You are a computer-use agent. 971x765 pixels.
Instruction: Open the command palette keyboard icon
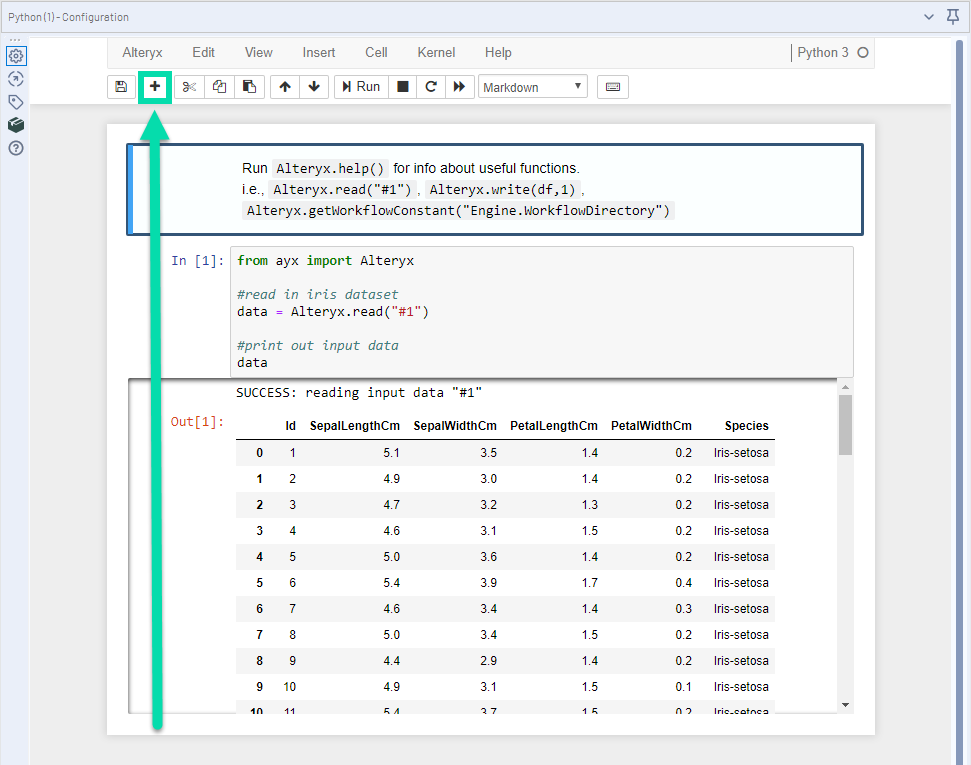click(x=613, y=87)
